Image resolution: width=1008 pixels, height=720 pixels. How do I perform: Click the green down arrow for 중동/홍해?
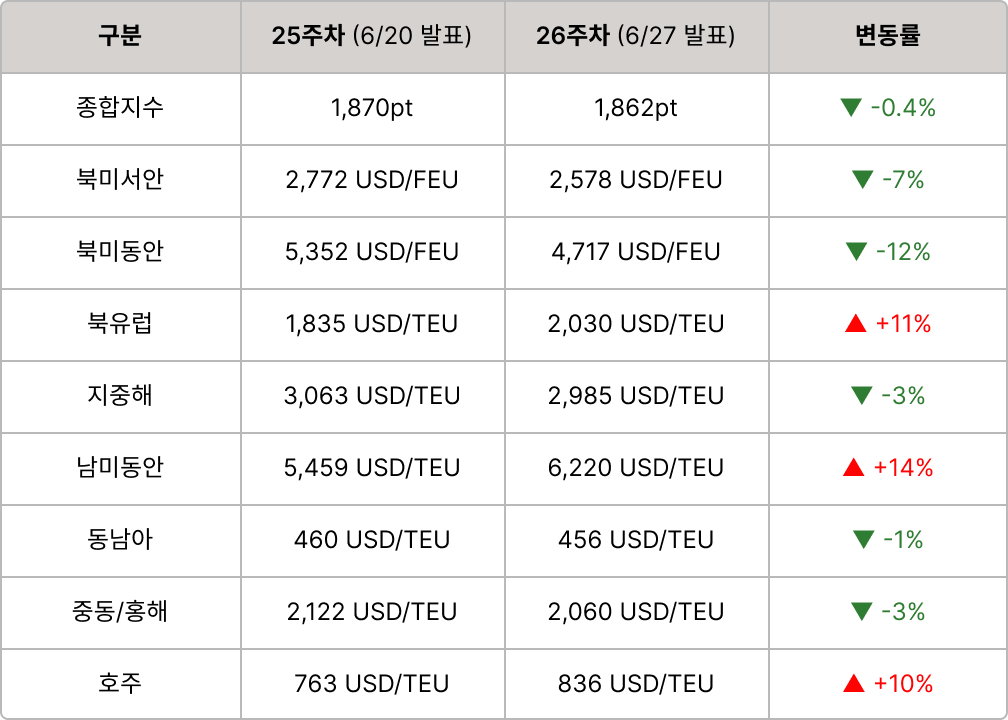click(861, 612)
